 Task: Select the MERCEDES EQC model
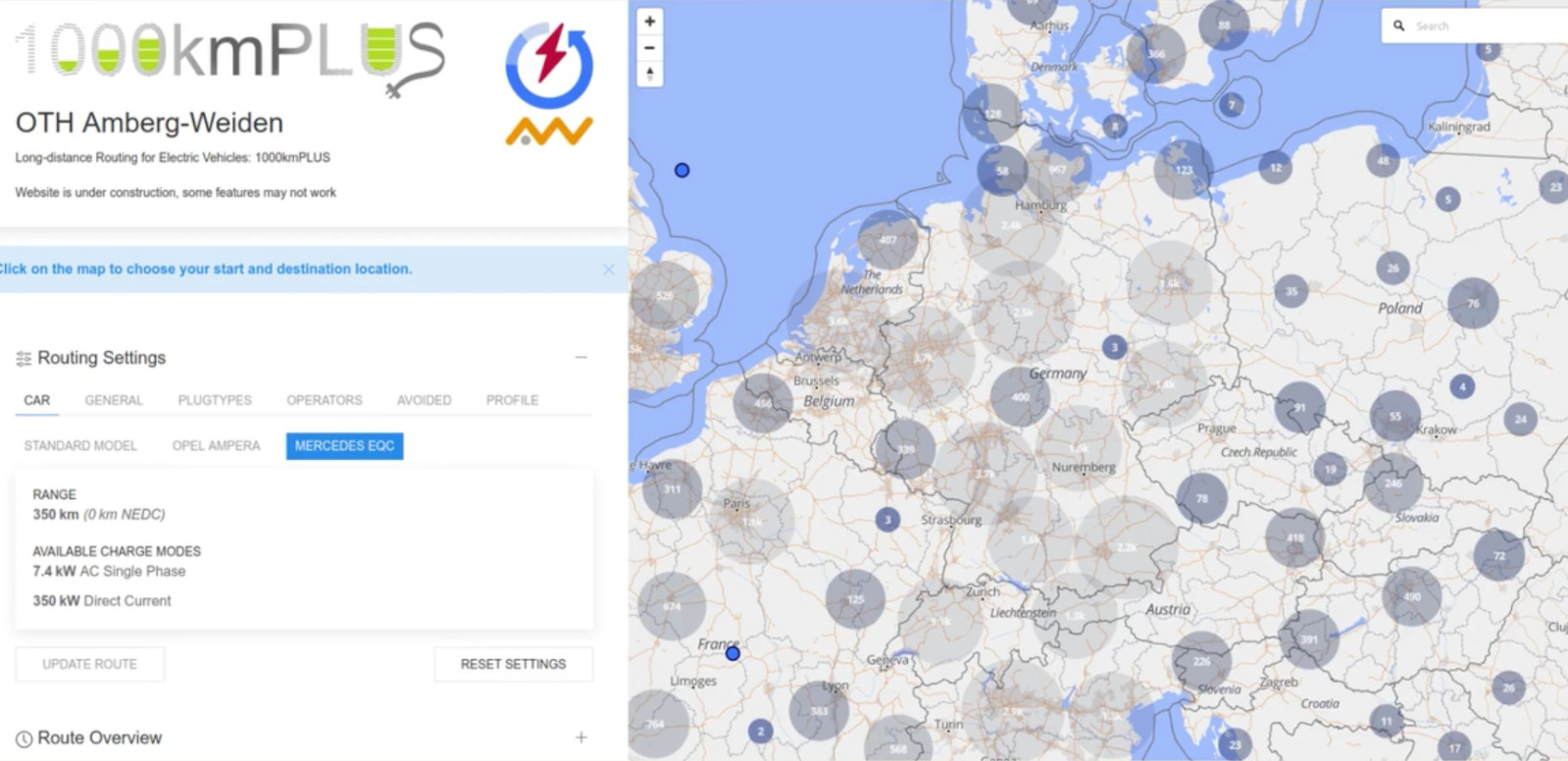pyautogui.click(x=344, y=445)
